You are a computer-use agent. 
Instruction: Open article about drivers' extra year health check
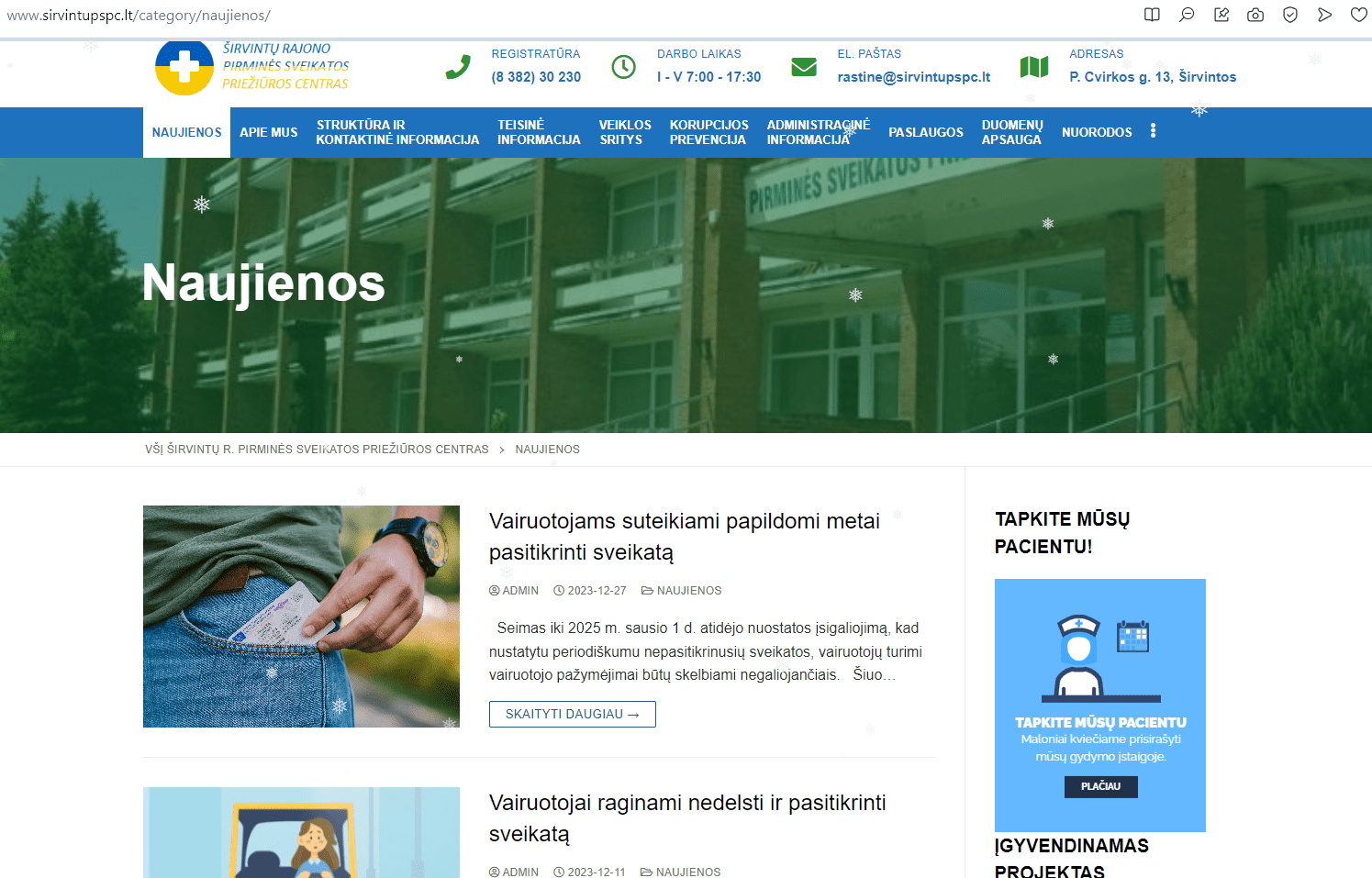[x=684, y=536]
